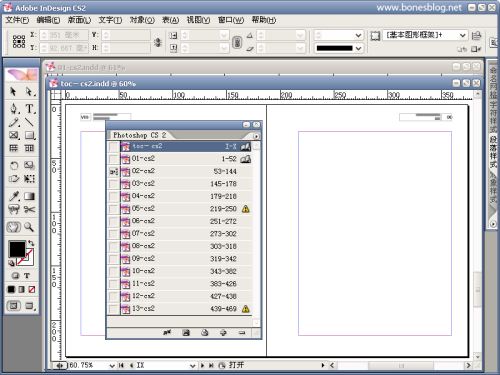Select the Scale tool
The width and height of the screenshot is (500, 375).
(x=30, y=165)
